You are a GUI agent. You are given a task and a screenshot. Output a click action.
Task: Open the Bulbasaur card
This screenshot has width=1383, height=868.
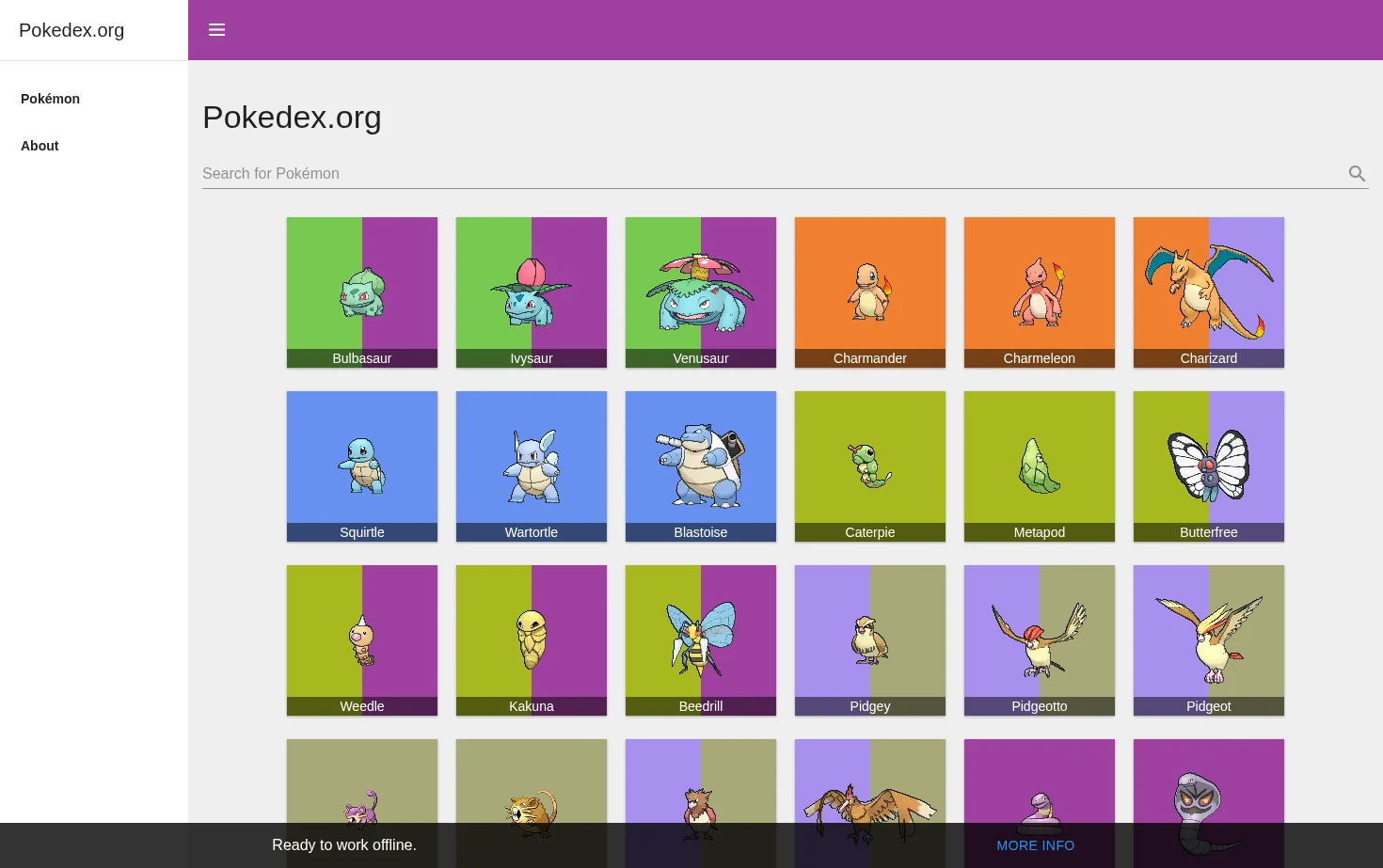coord(362,292)
